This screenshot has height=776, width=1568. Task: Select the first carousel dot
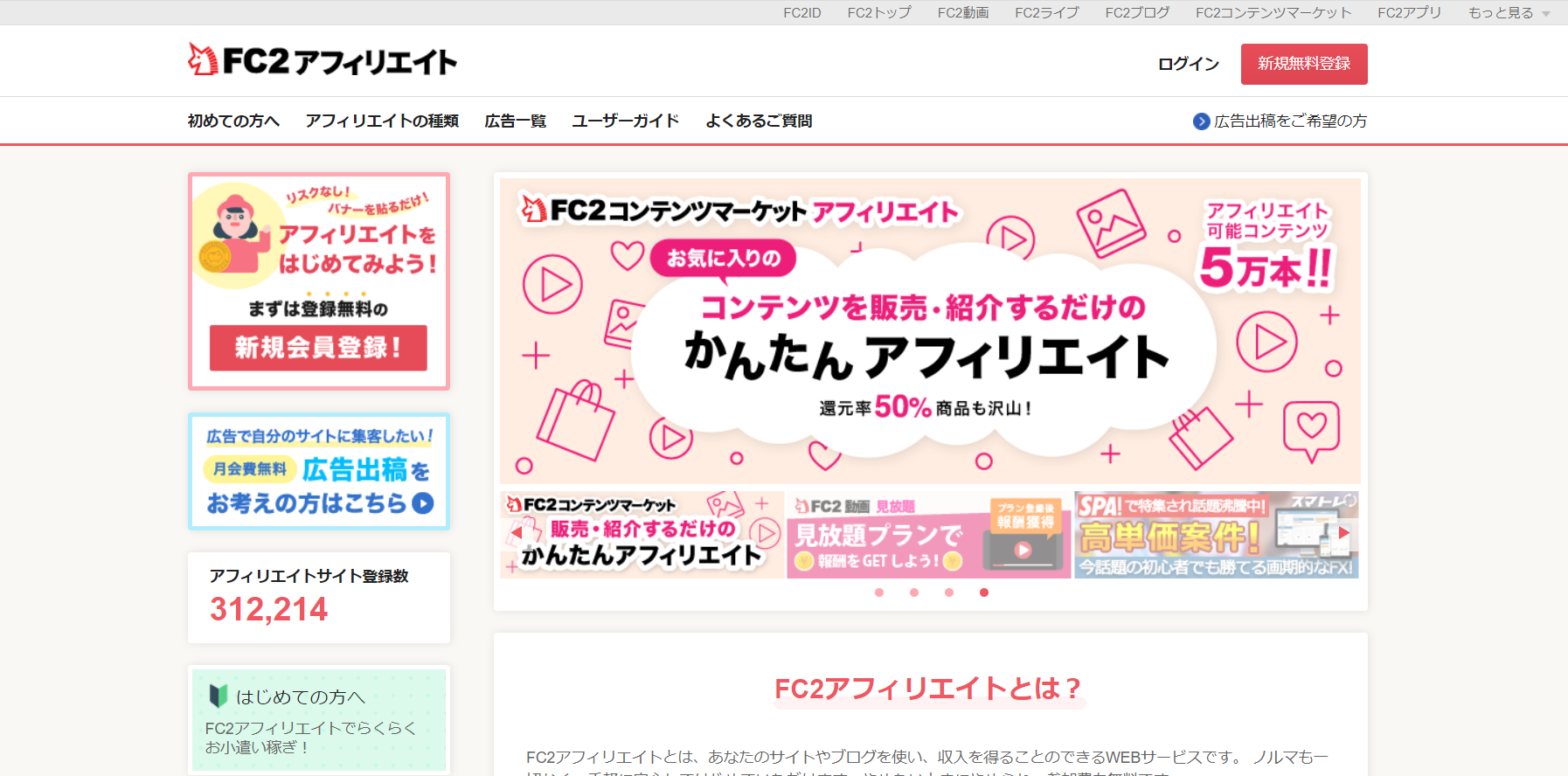[x=879, y=592]
